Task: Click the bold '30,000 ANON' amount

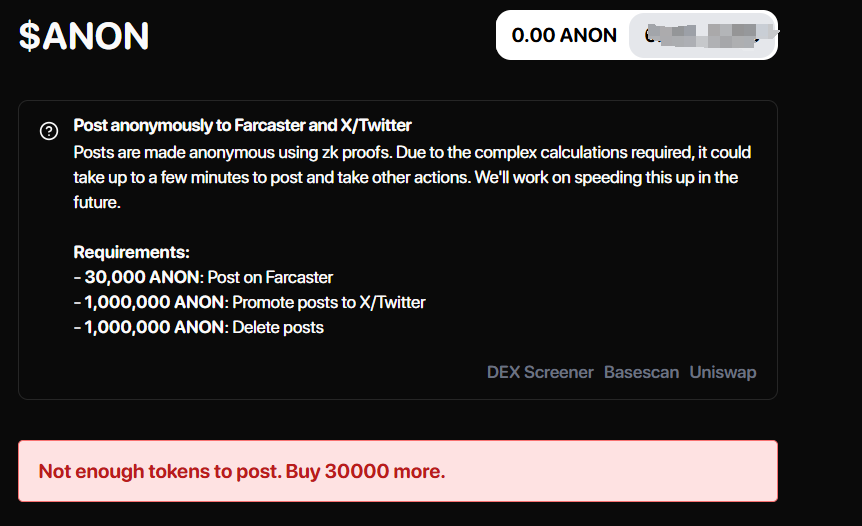Action: (143, 277)
